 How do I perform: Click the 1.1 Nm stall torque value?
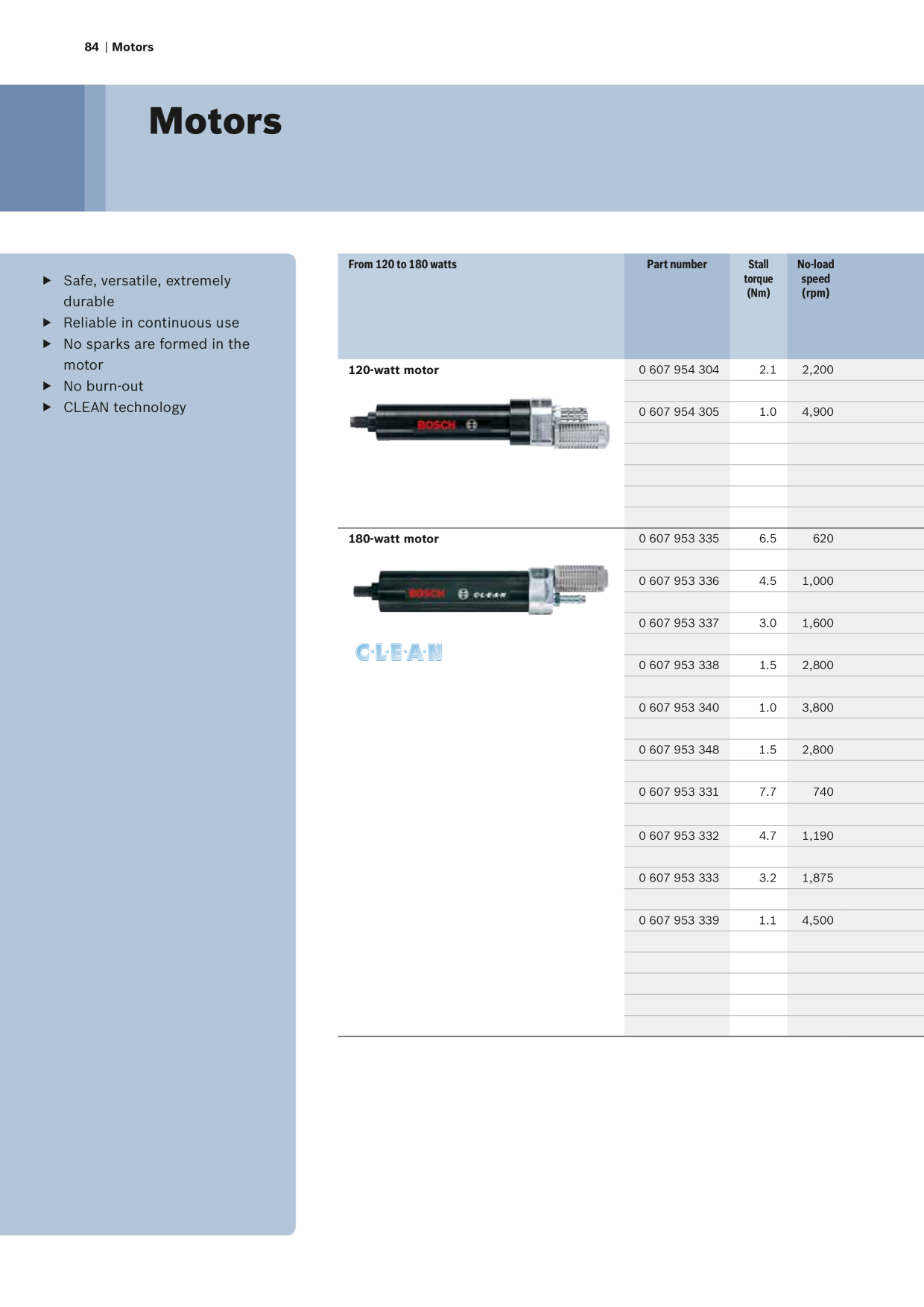(768, 920)
